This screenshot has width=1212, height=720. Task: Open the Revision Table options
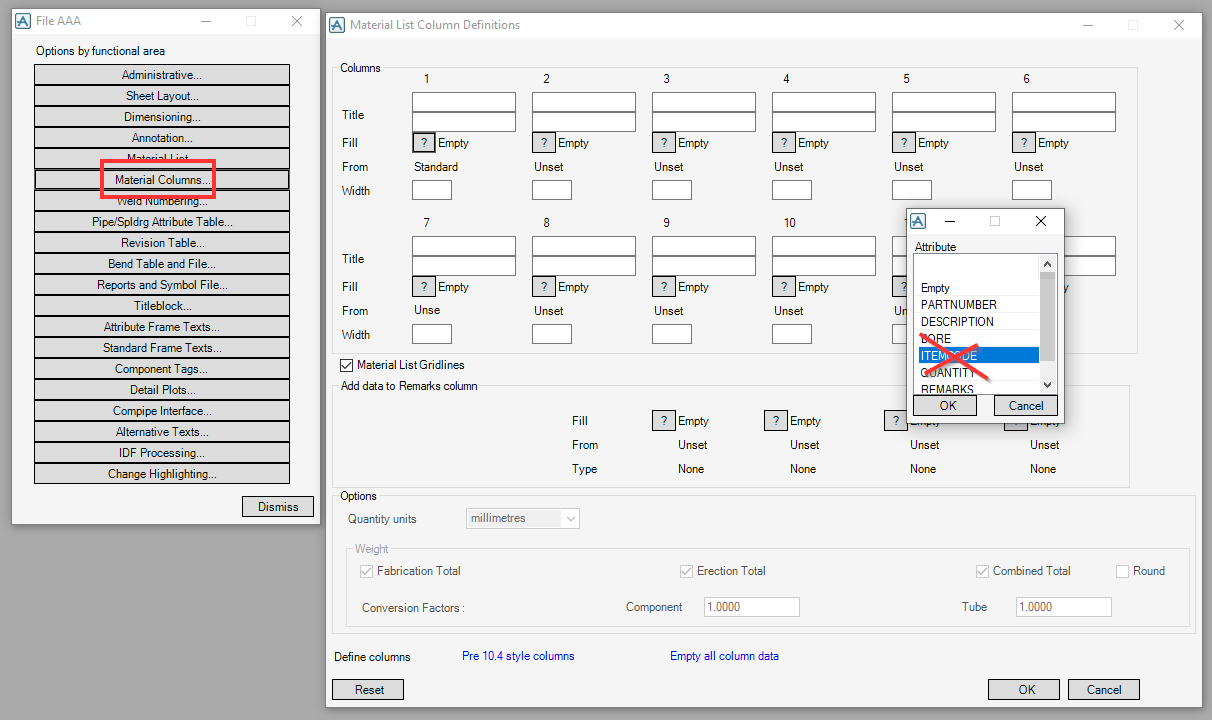pyautogui.click(x=162, y=243)
